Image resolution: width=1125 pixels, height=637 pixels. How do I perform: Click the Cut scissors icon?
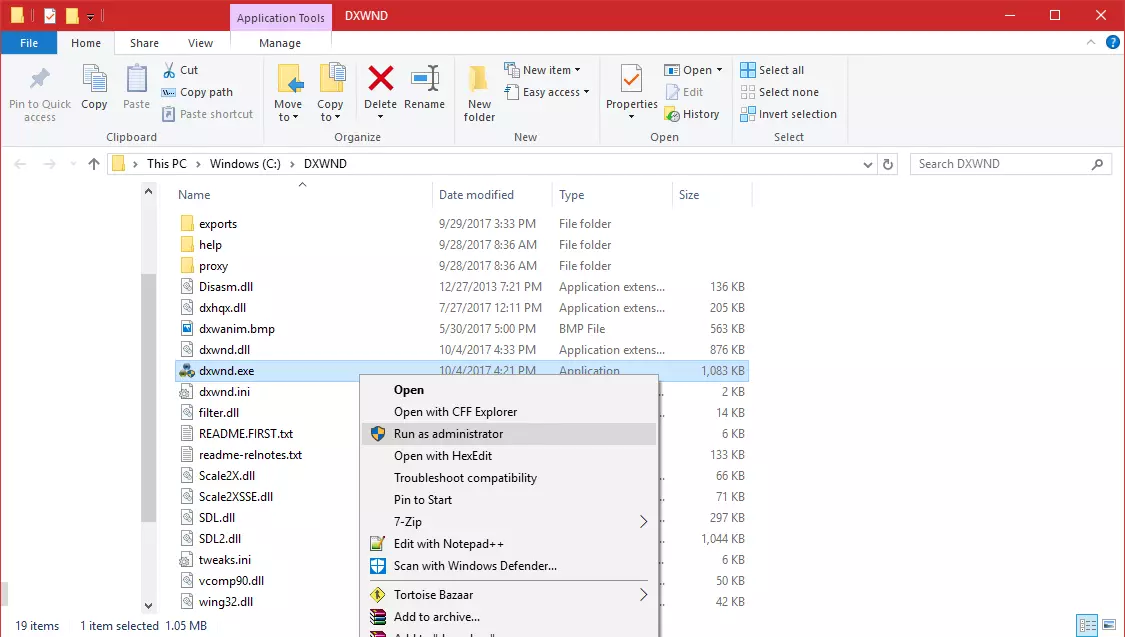[x=169, y=70]
